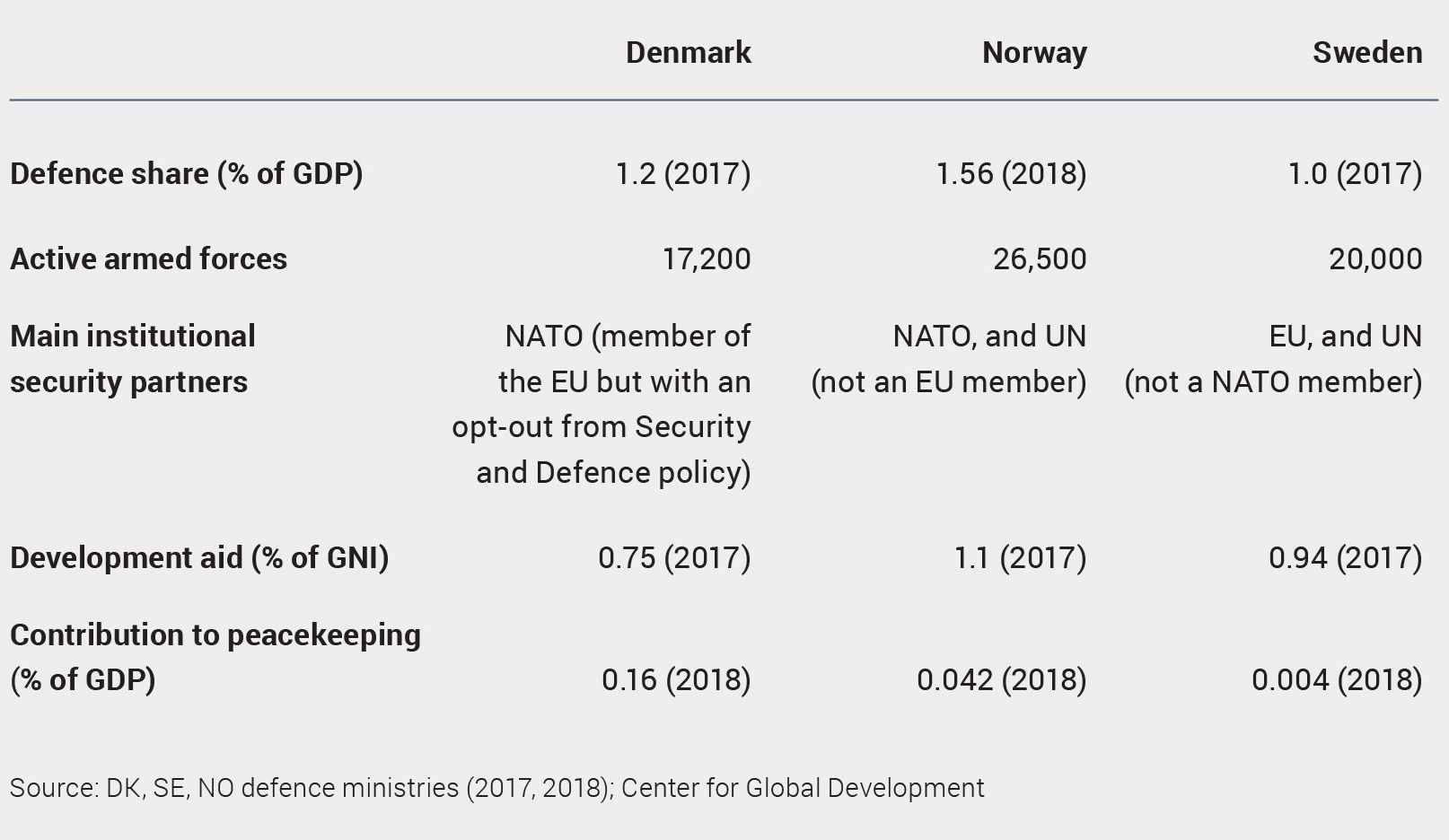Screen dimensions: 1449x840
Task: Click Norway's peacekeeping value 0.042 (2018)
Action: (x=1001, y=680)
